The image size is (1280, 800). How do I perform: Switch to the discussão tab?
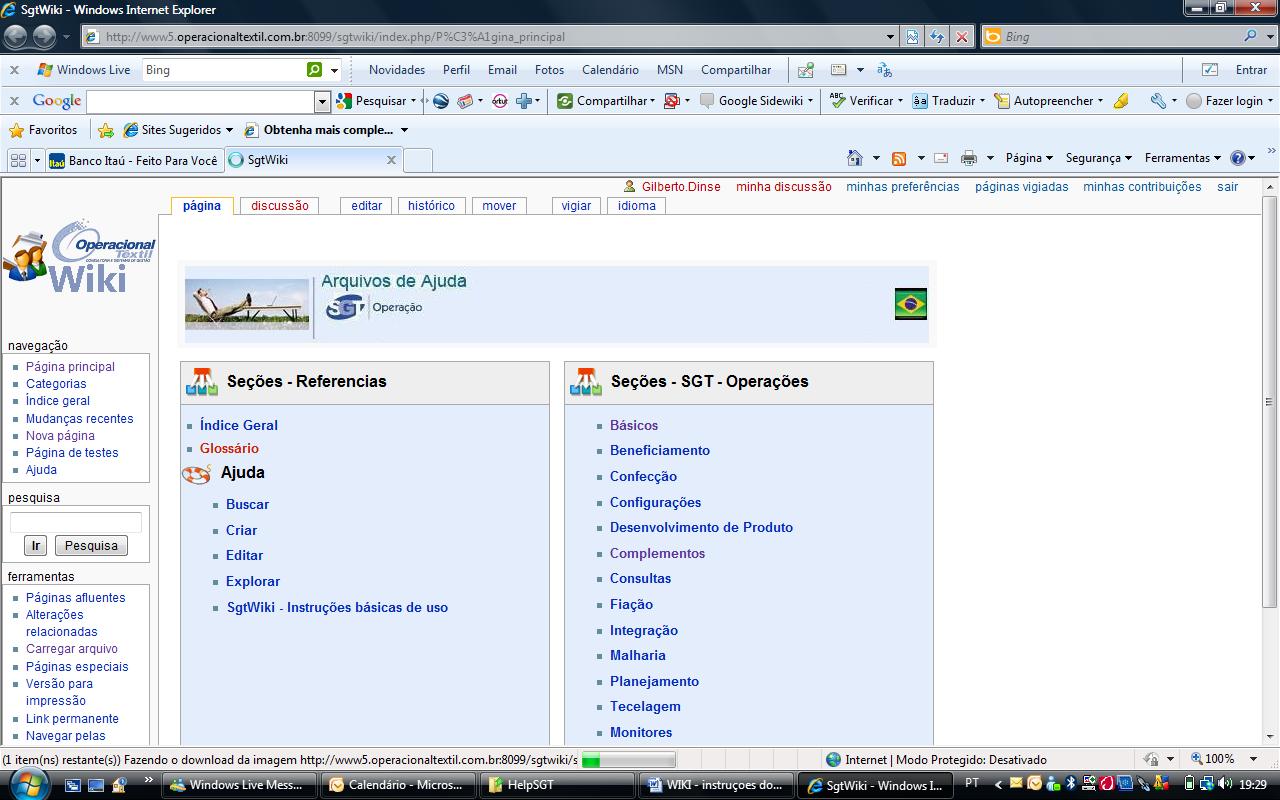click(x=280, y=206)
